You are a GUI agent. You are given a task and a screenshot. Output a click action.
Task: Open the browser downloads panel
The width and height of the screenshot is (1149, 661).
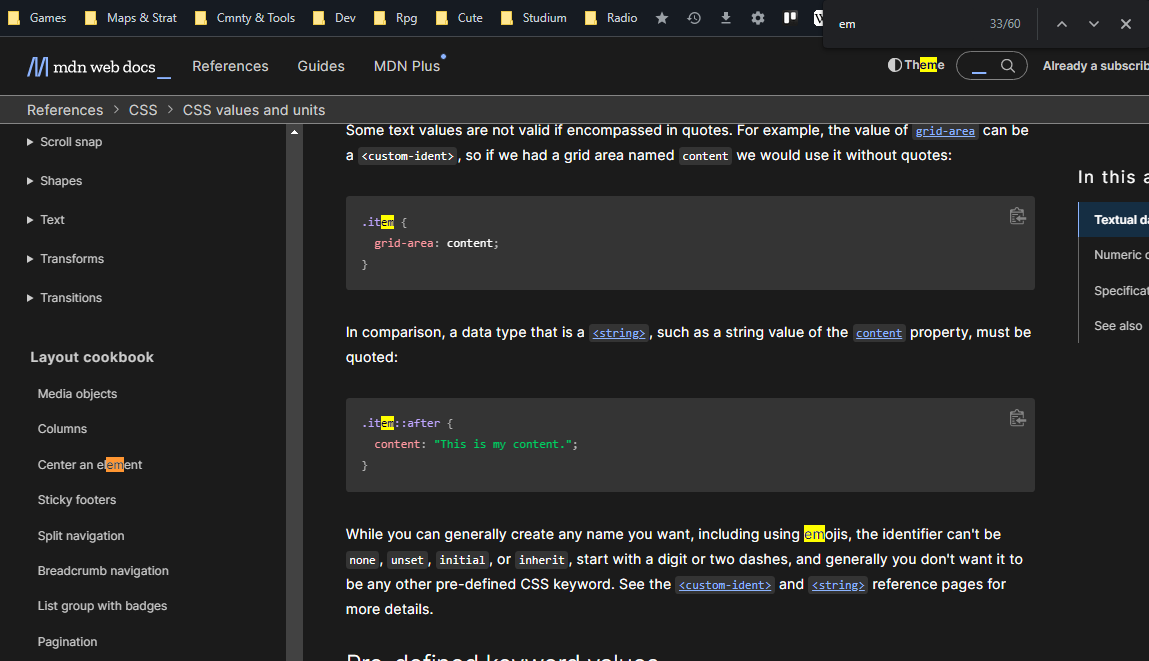click(x=725, y=17)
